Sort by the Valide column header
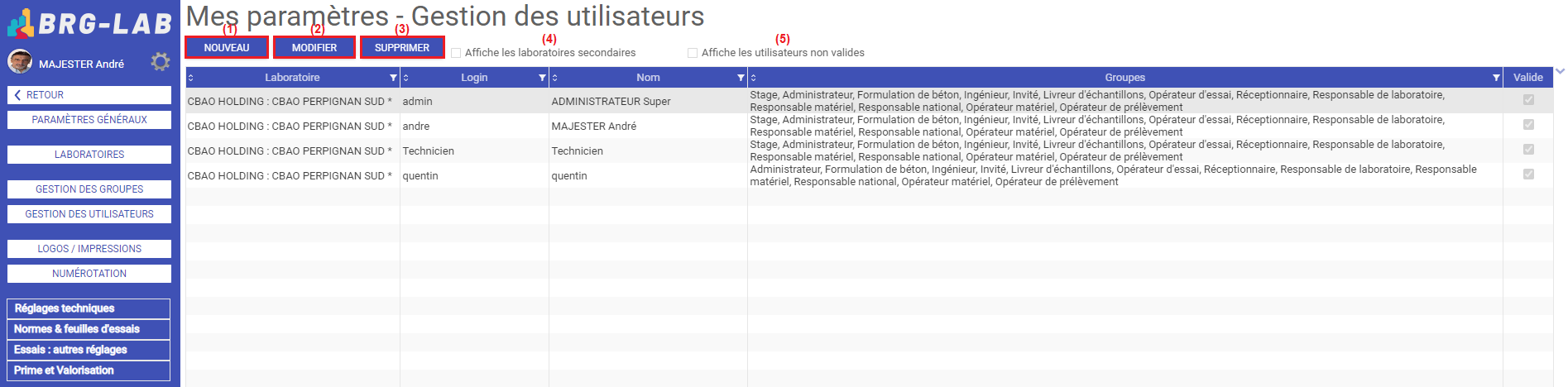This screenshot has height=387, width=1568. pyautogui.click(x=1527, y=78)
